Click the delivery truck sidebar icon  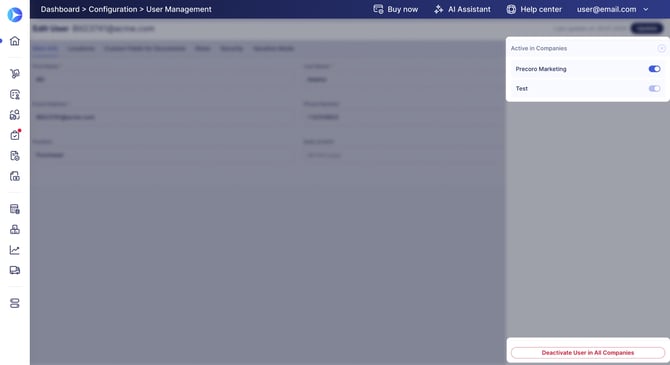(x=15, y=270)
